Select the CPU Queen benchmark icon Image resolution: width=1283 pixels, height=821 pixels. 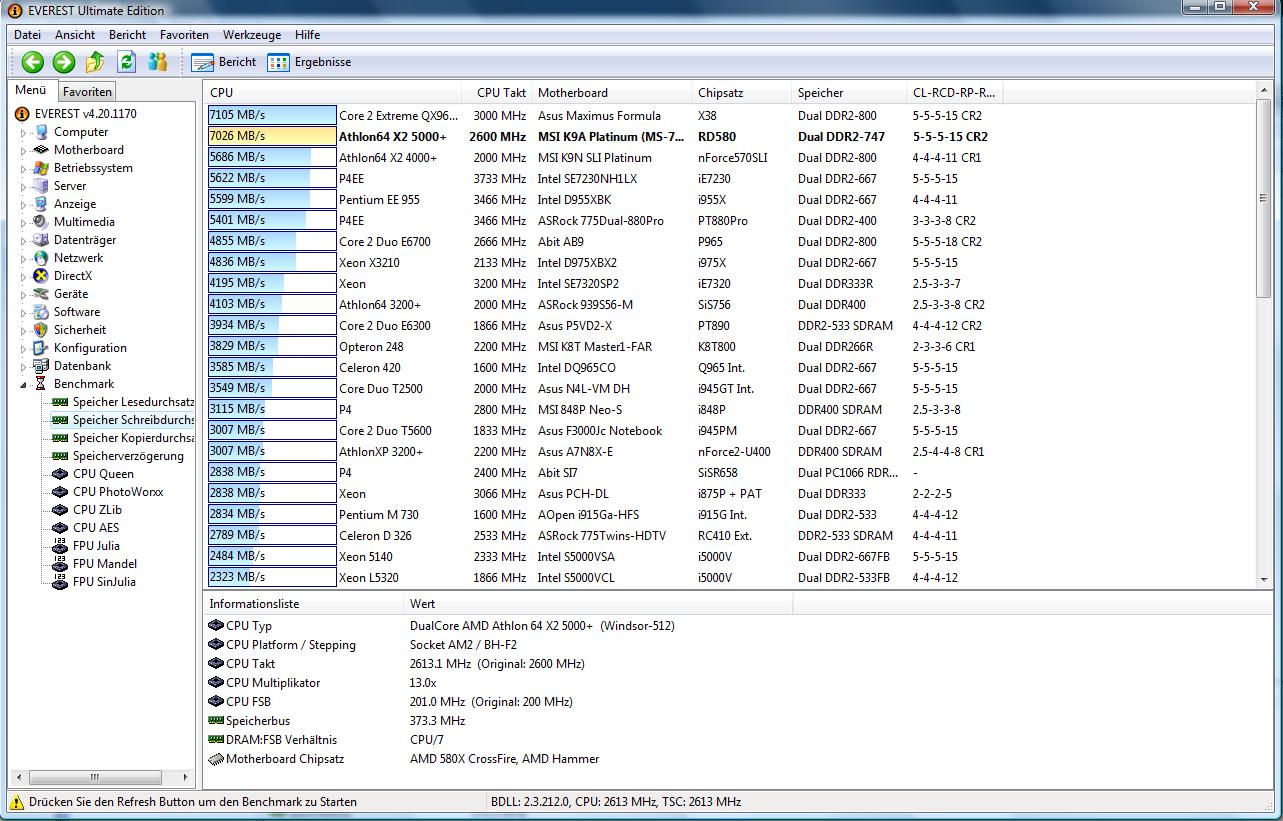coord(60,474)
